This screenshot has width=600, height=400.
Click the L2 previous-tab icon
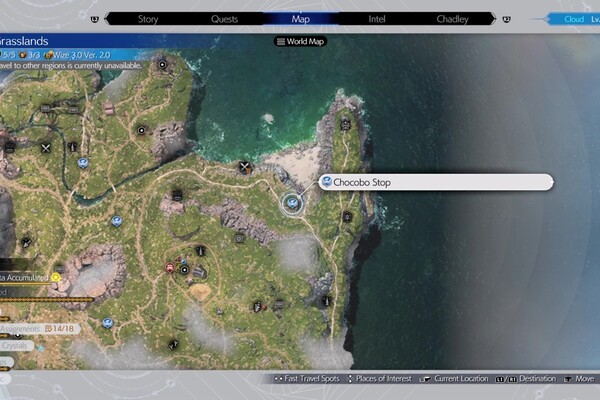click(x=95, y=19)
